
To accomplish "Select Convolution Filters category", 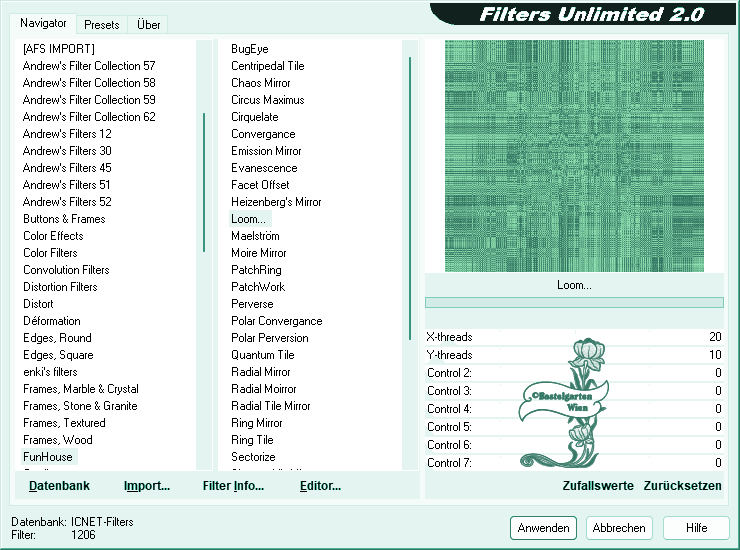I will pyautogui.click(x=66, y=270).
